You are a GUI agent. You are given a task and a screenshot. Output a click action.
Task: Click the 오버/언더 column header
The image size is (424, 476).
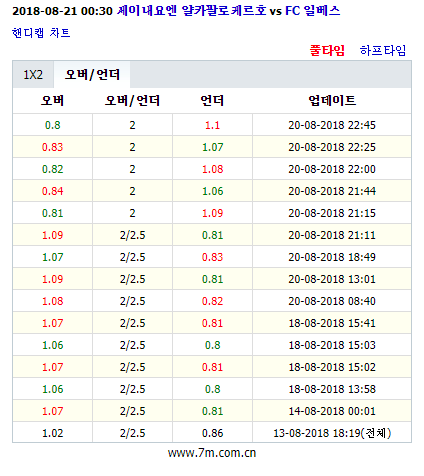[132, 100]
